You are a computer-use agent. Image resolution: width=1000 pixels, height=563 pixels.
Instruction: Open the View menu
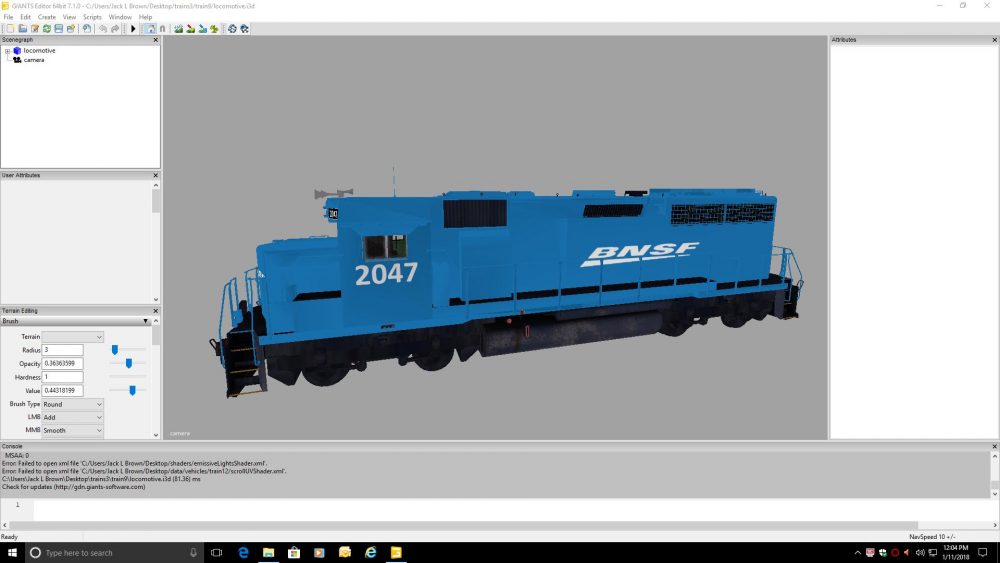pyautogui.click(x=70, y=17)
